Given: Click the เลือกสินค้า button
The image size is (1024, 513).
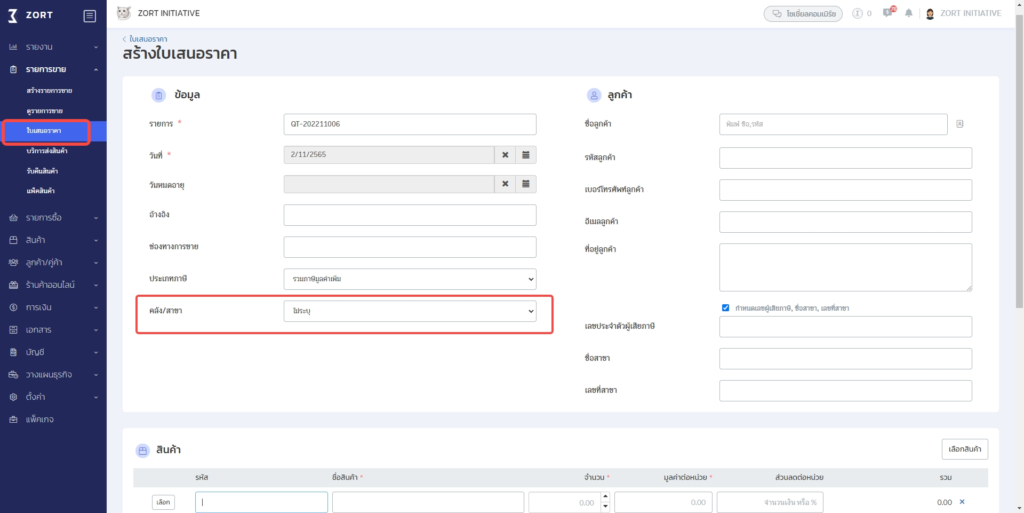Looking at the screenshot, I should tap(964, 450).
